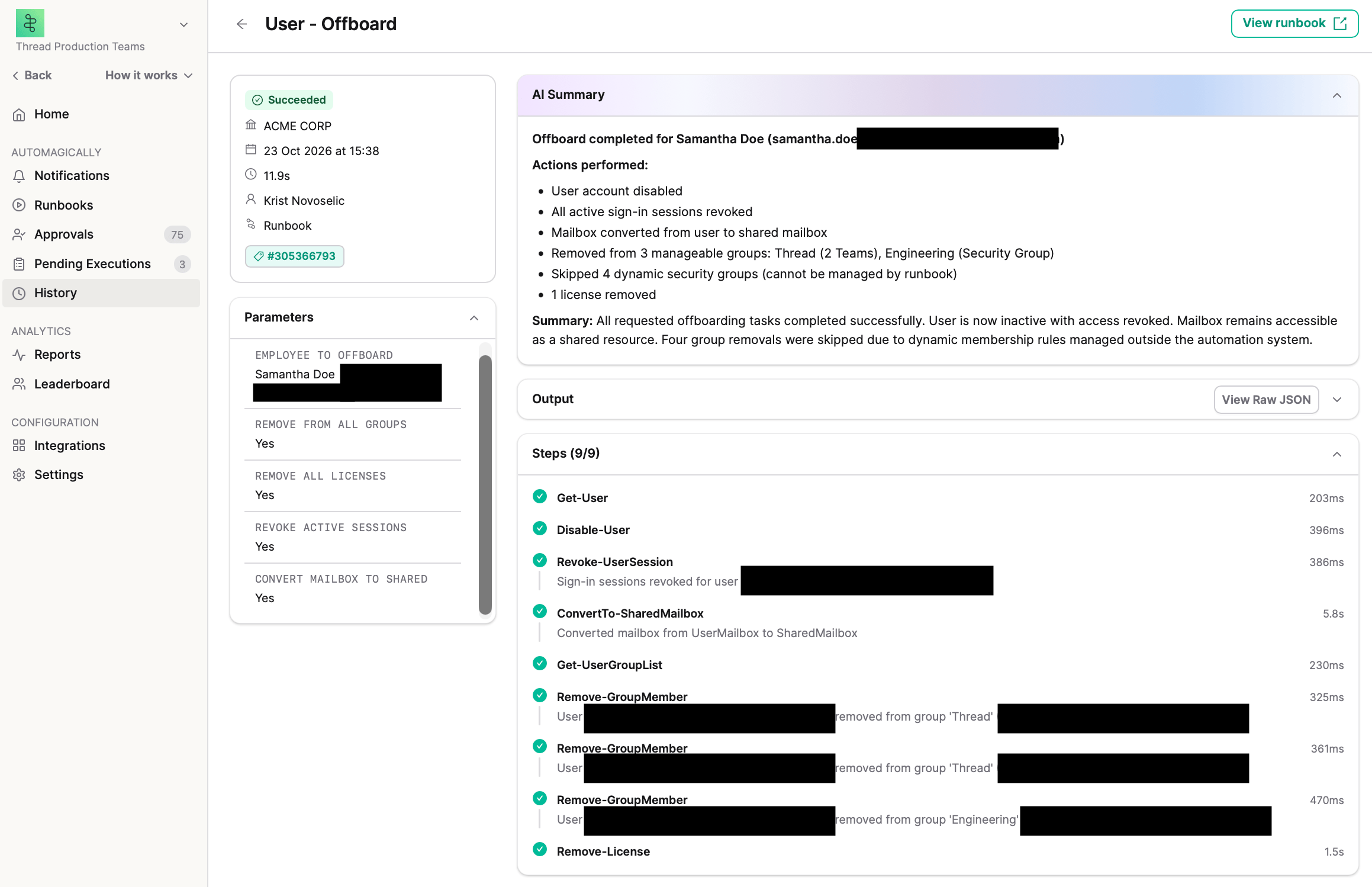Click the ACME CORP organization icon
1372x887 pixels.
point(251,125)
